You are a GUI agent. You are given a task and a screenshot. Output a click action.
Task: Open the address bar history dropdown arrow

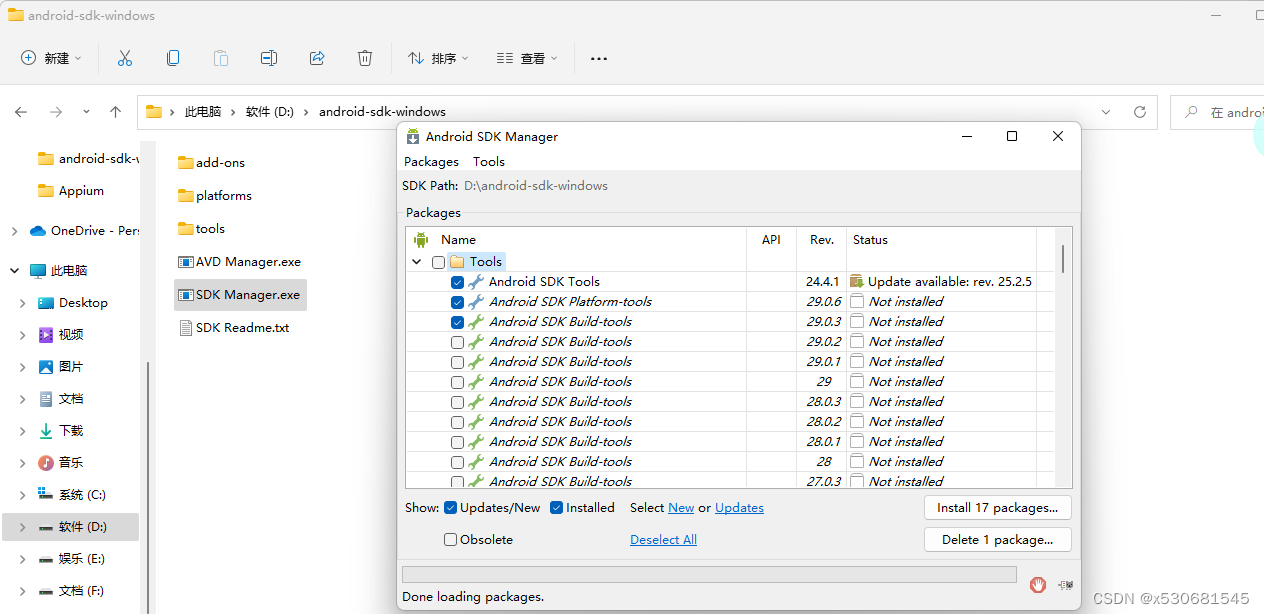coord(1105,112)
